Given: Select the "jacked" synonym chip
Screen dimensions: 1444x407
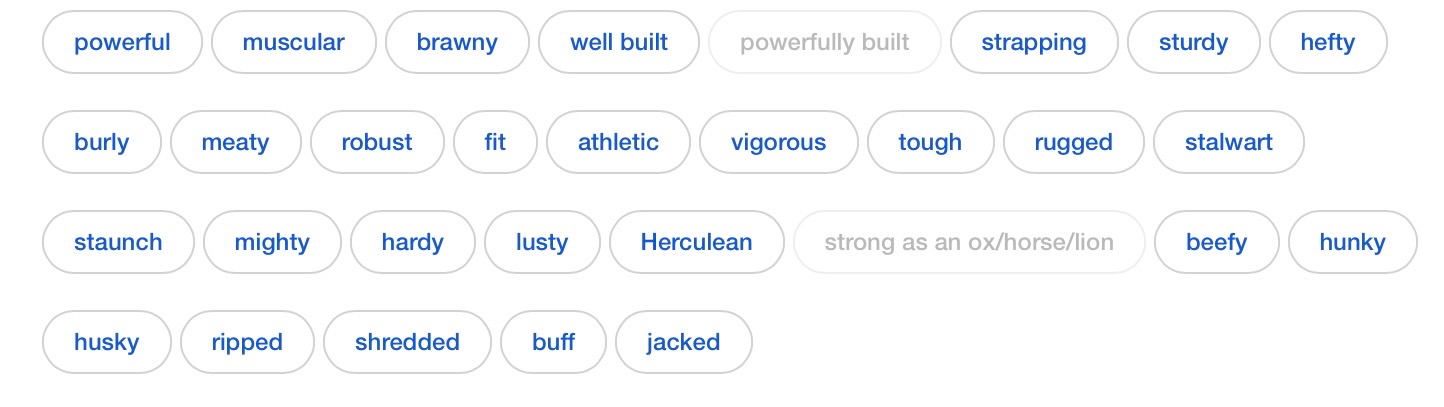Looking at the screenshot, I should coord(683,342).
